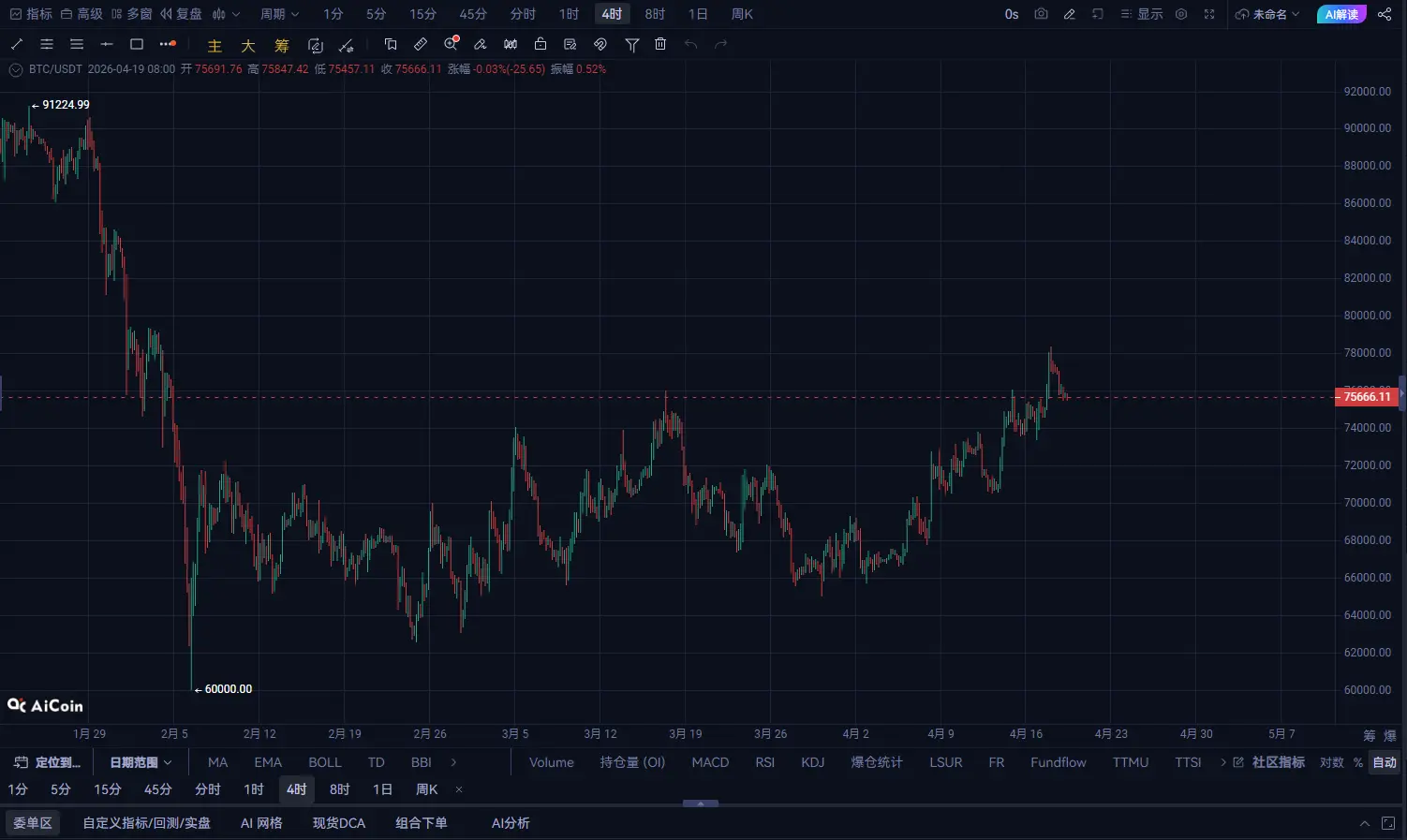Click the candlestick pattern tool in drawing bar
The width and height of the screenshot is (1407, 840).
pos(511,44)
